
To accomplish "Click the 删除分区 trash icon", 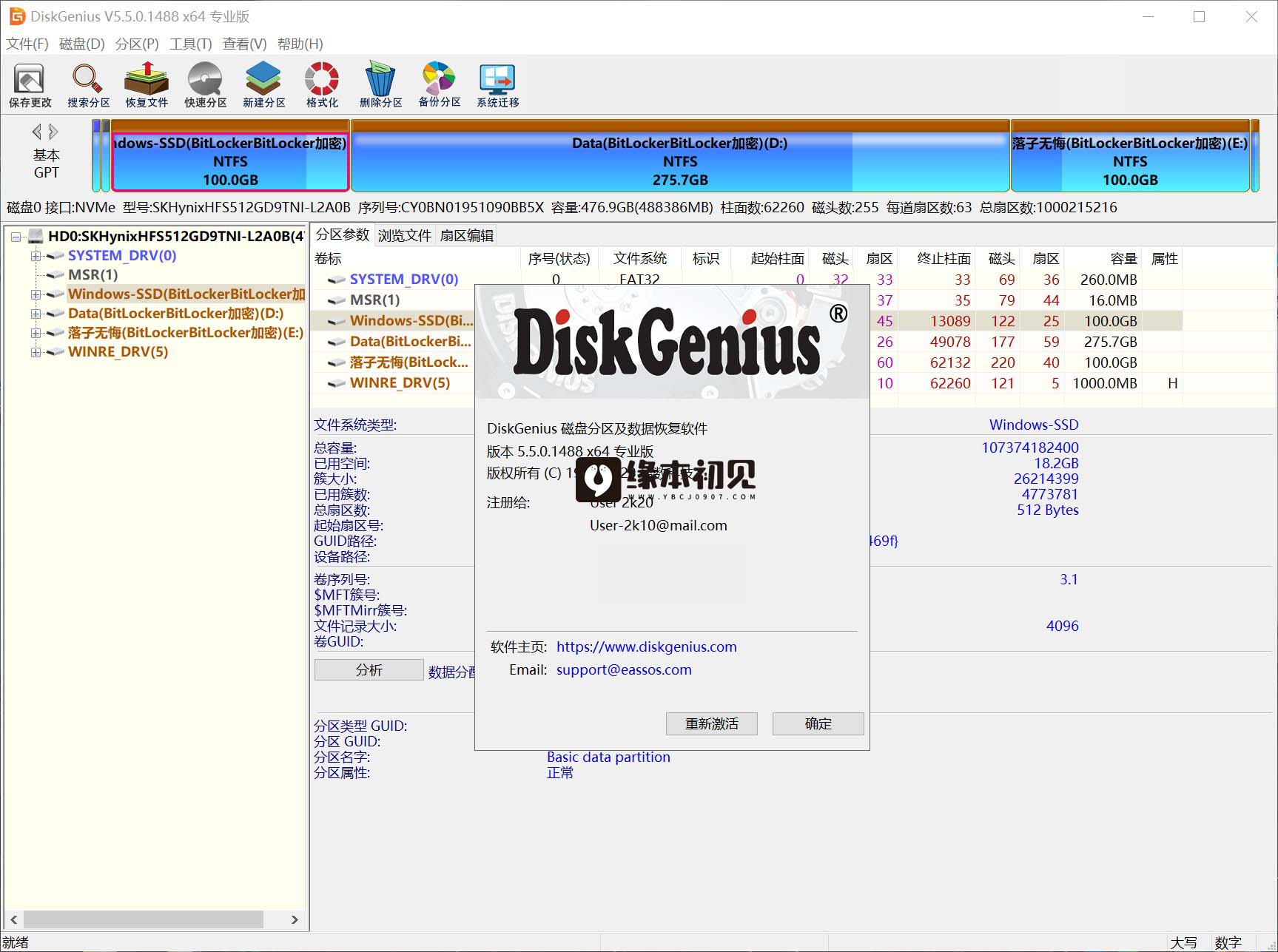I will pyautogui.click(x=380, y=85).
